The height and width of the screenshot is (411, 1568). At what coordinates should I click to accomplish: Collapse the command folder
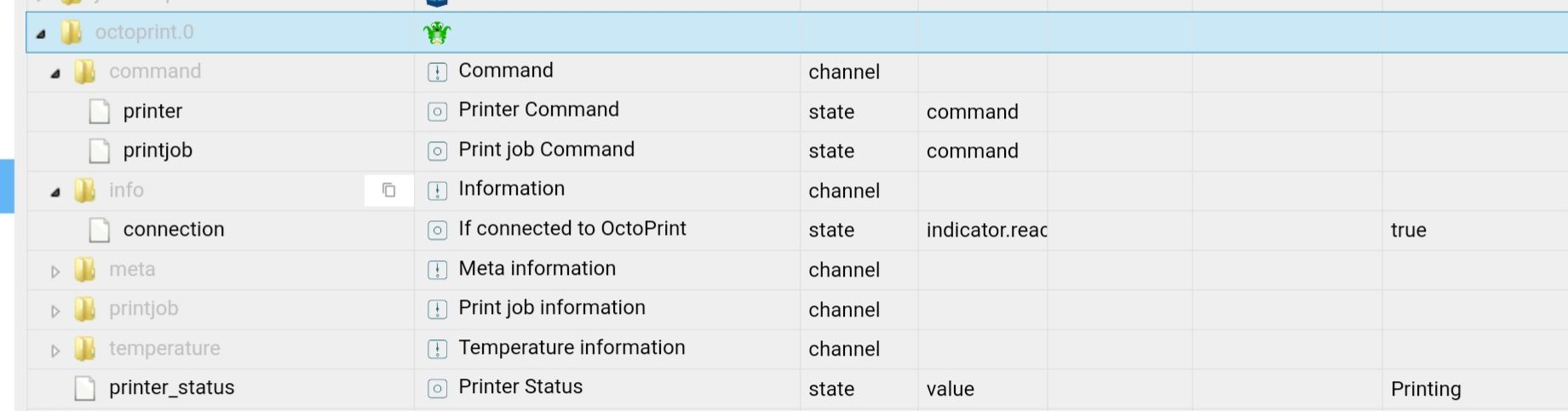click(55, 73)
